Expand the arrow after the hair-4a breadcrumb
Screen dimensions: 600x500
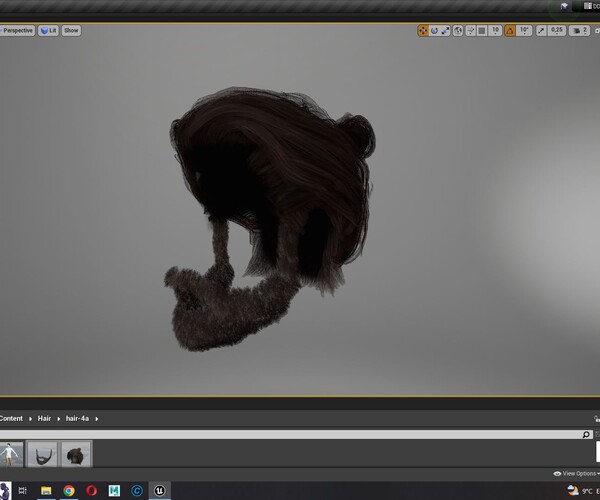point(96,419)
